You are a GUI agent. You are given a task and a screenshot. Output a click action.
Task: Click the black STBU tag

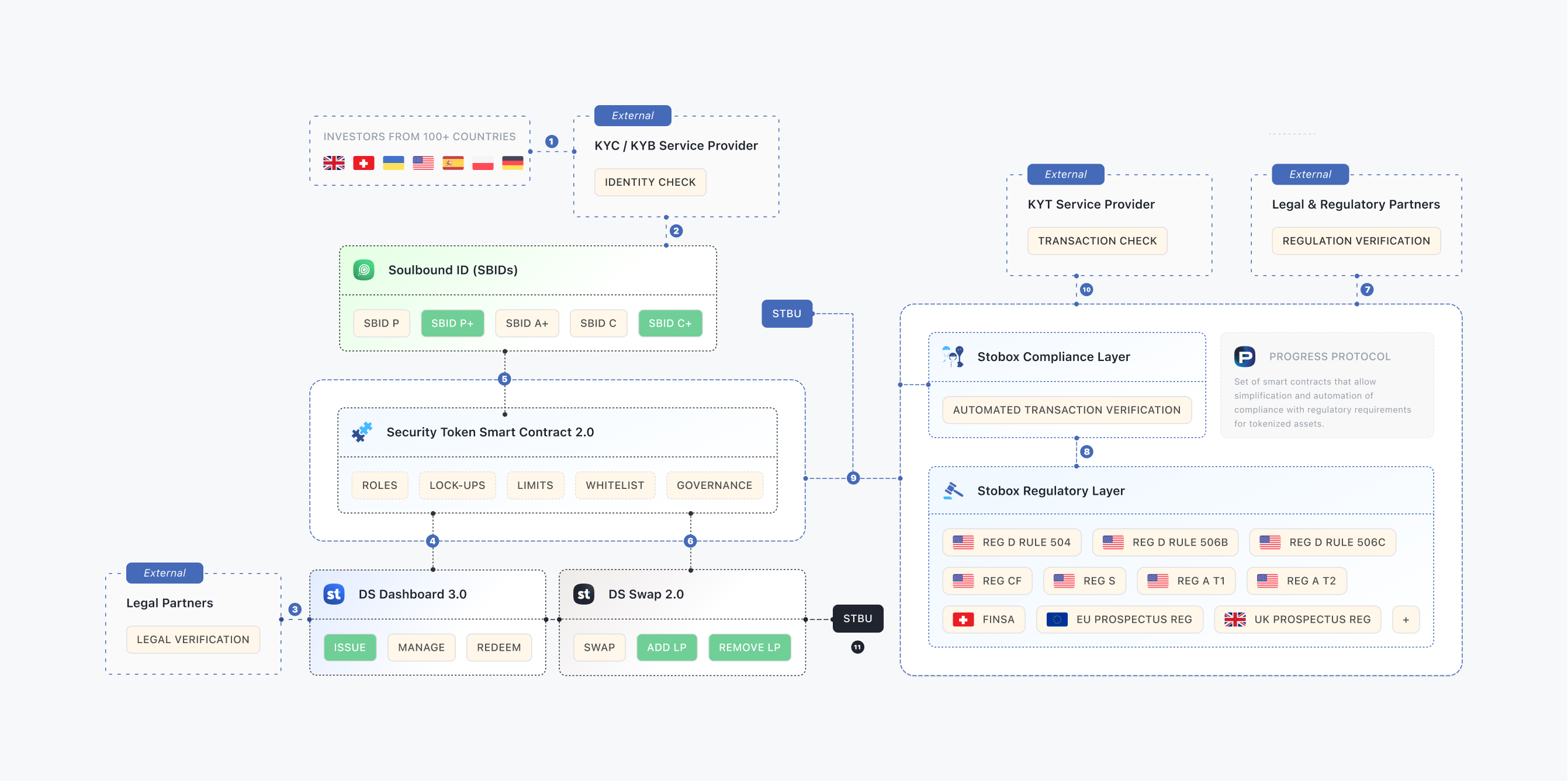point(857,618)
